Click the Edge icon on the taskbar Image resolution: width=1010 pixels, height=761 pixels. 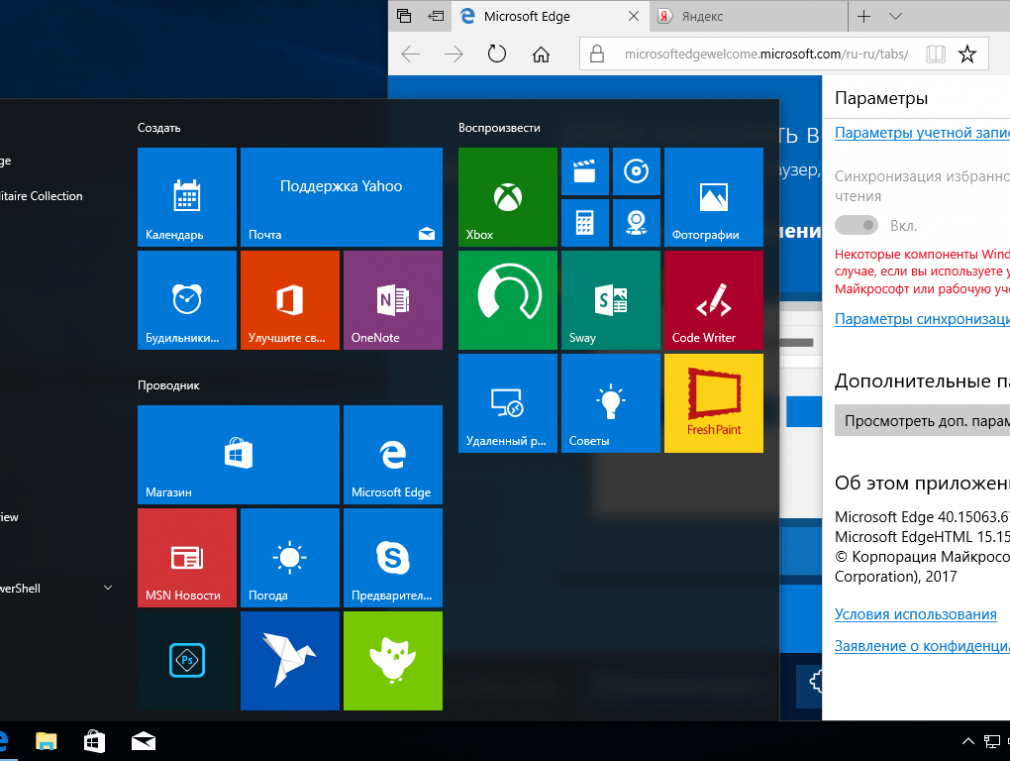(x=4, y=742)
